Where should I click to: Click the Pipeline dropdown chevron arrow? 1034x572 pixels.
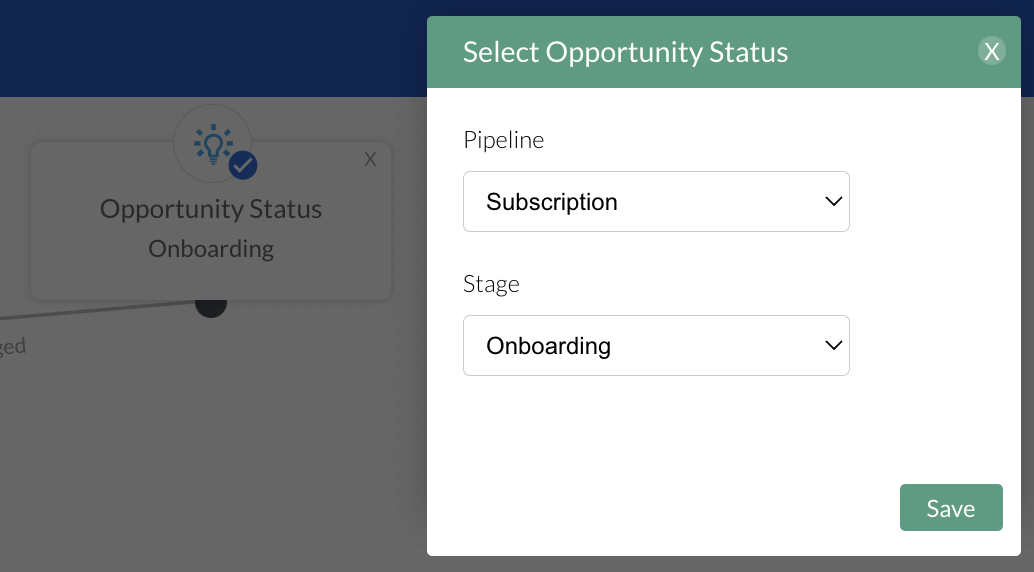833,202
